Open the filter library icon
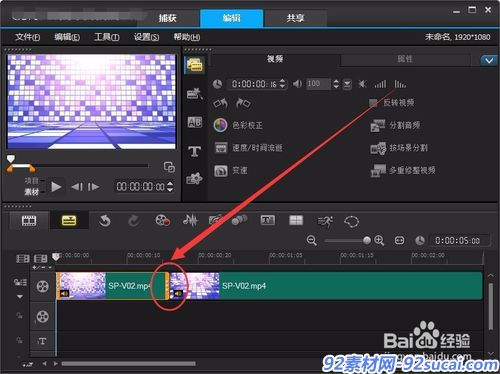This screenshot has width=500, height=374. pos(195,179)
